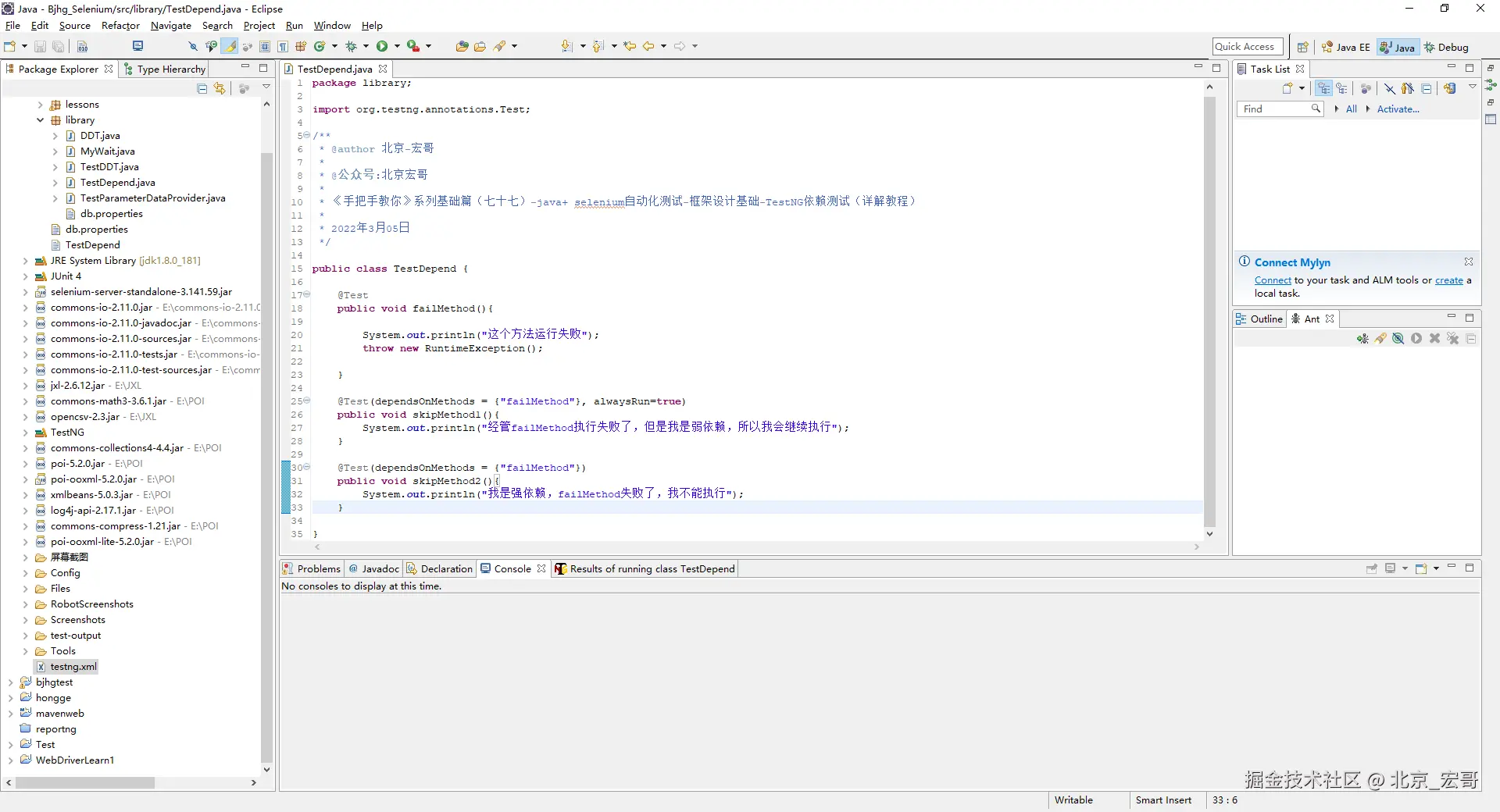
Task: Click the All filter link in Task List
Action: tap(1351, 109)
